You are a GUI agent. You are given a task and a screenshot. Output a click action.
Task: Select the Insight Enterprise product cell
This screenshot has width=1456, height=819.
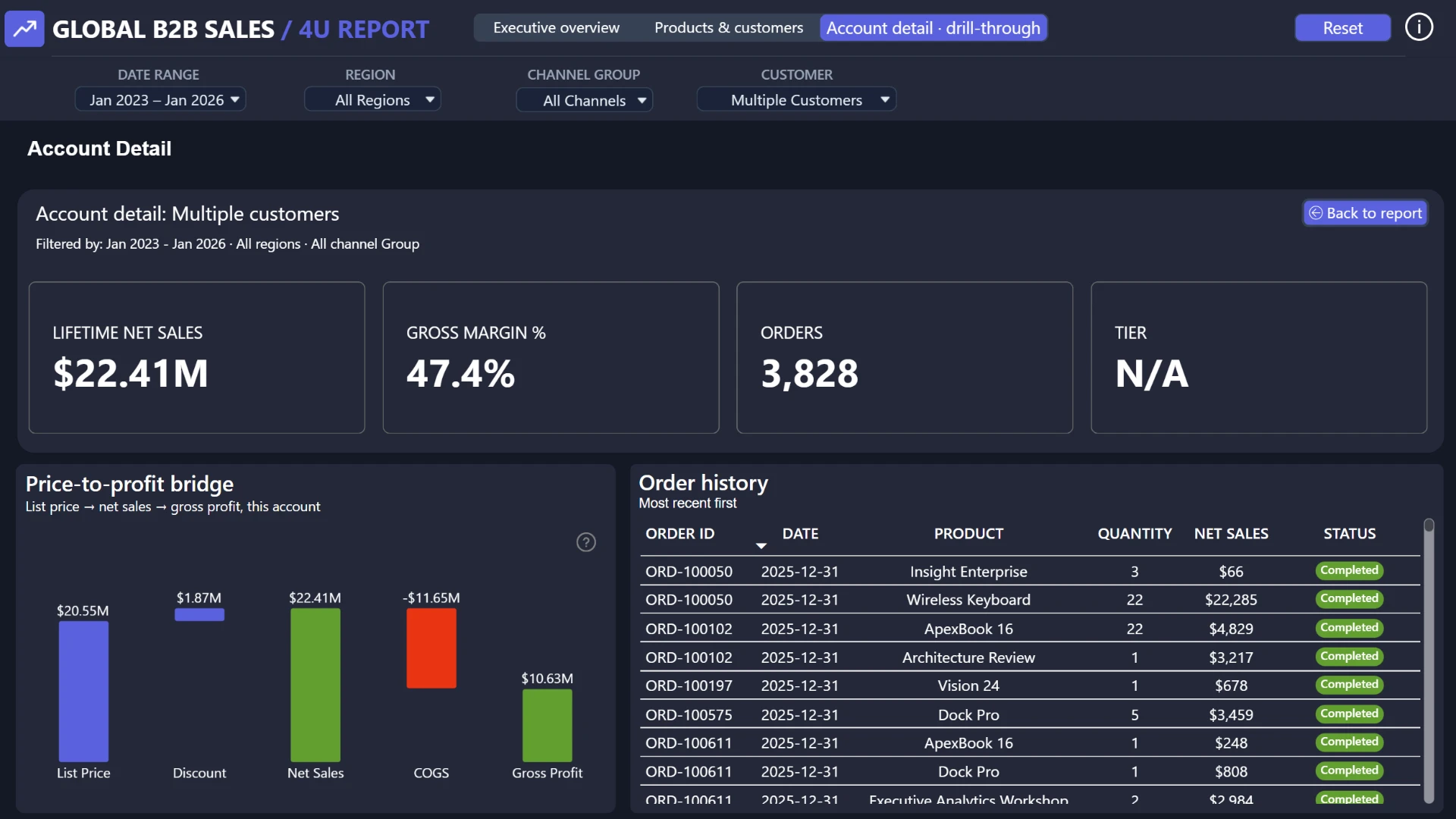tap(968, 572)
